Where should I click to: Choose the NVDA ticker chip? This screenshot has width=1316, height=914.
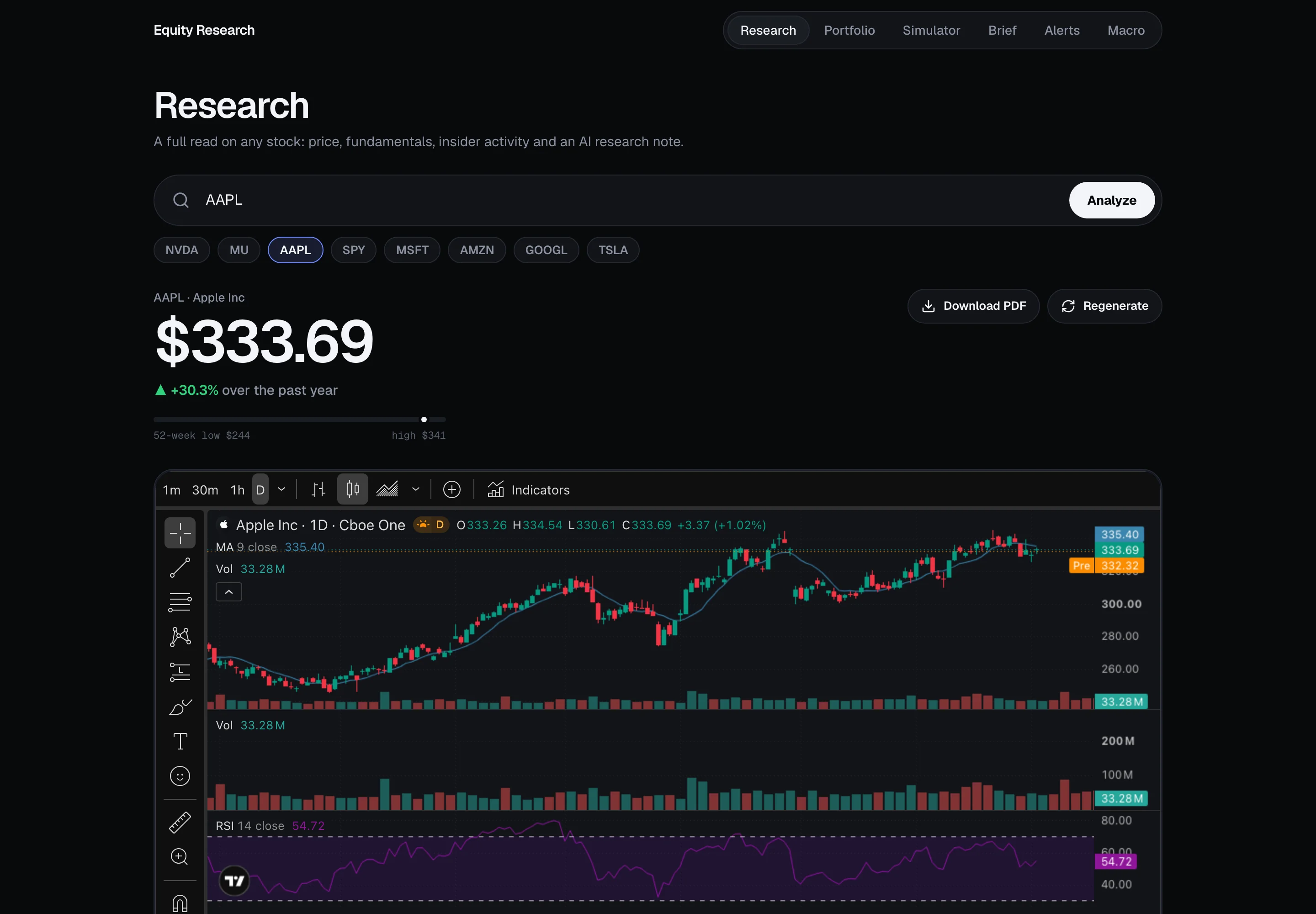(x=181, y=250)
